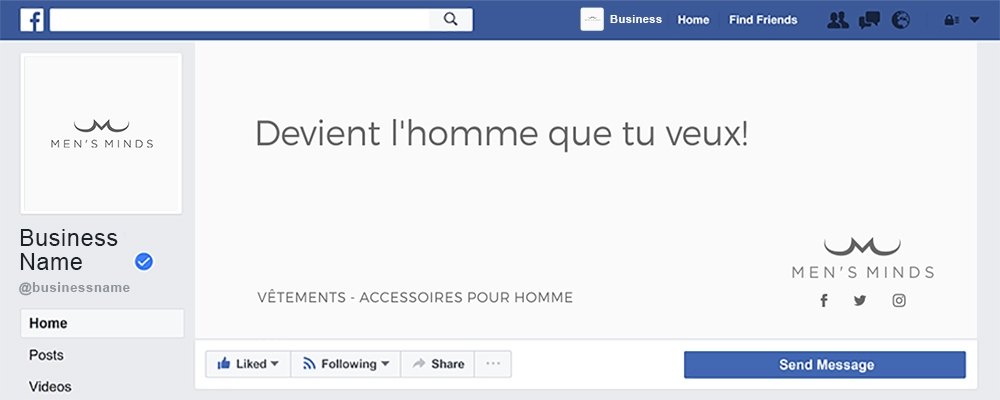This screenshot has width=1000, height=400.
Task: Open the messages chat icon
Action: coord(869,20)
